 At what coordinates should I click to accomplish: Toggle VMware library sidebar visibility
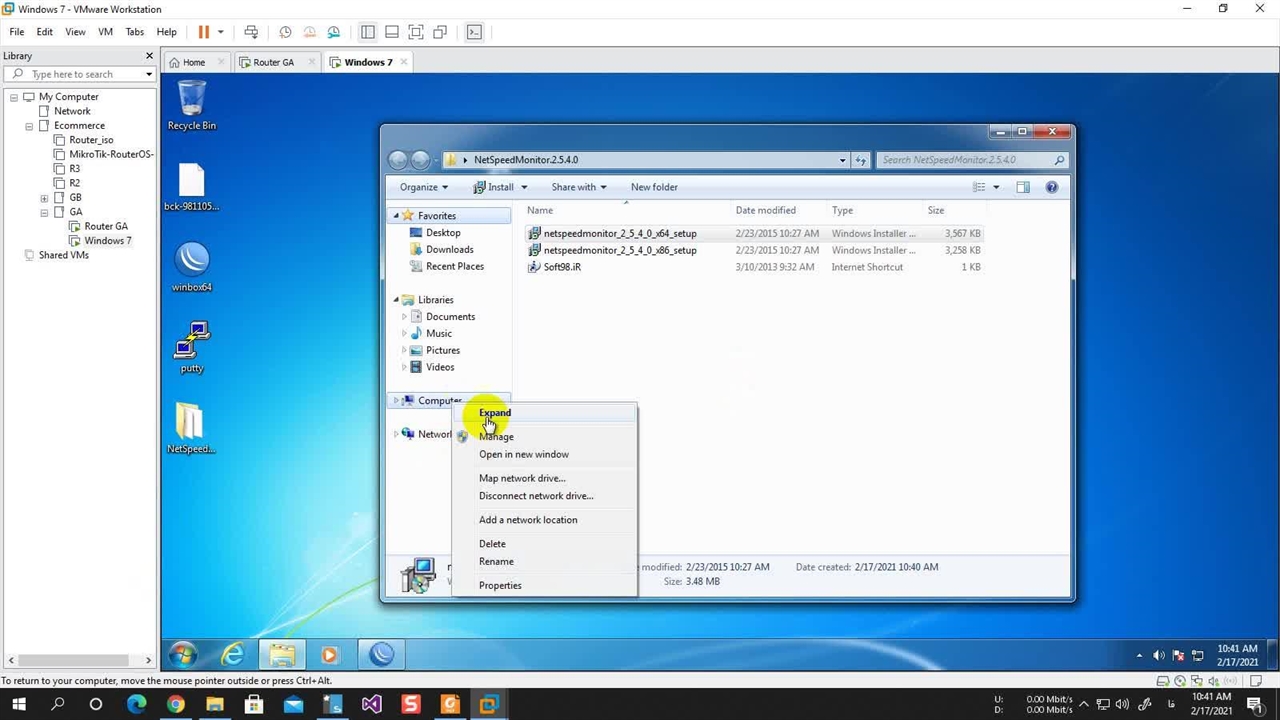(368, 32)
